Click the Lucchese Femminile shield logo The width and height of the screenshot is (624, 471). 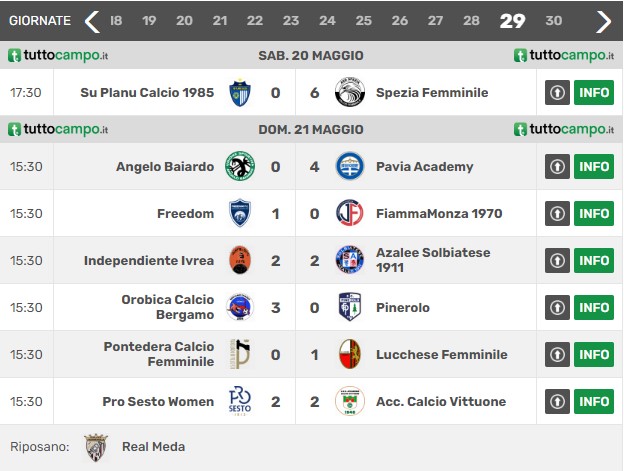(350, 354)
